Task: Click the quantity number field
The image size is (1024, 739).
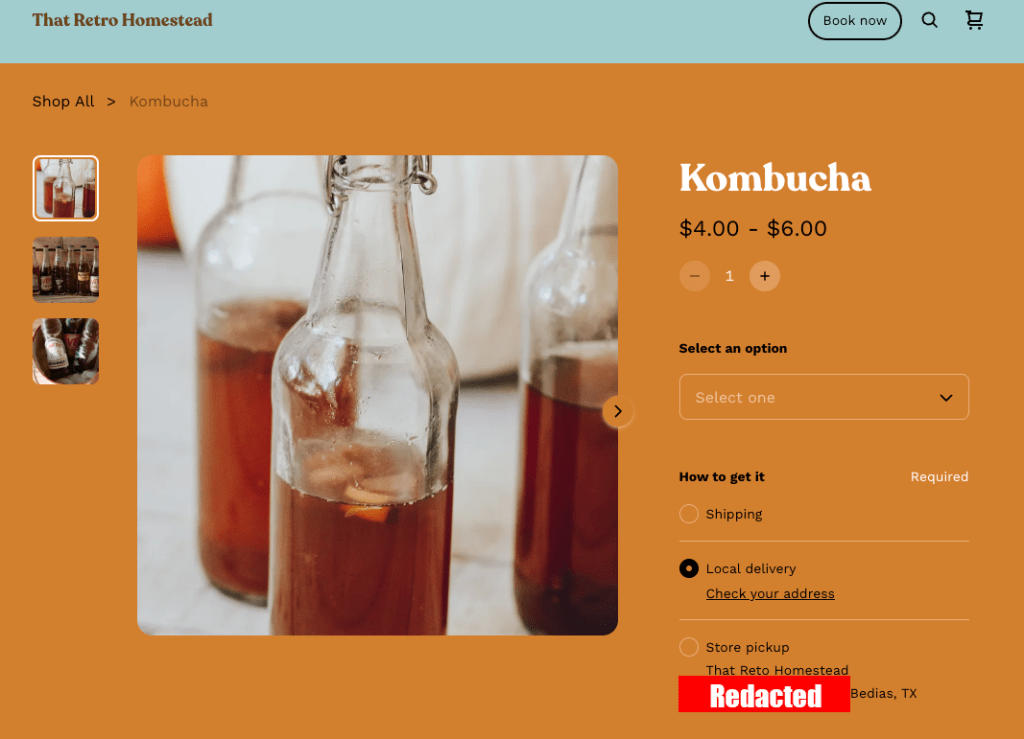Action: click(x=729, y=276)
